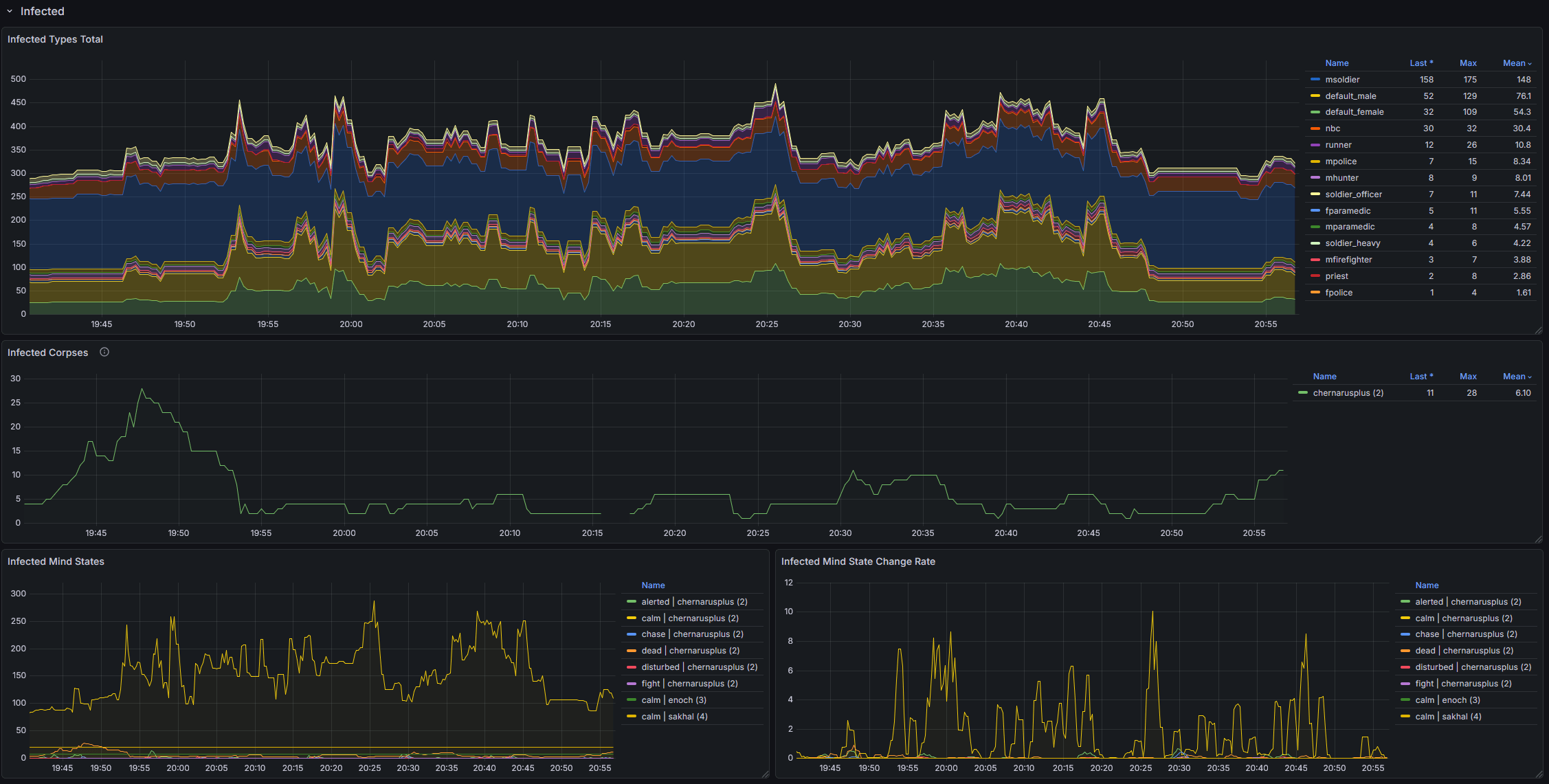
Task: Click info icon beside Infected Corpses
Action: 104,352
